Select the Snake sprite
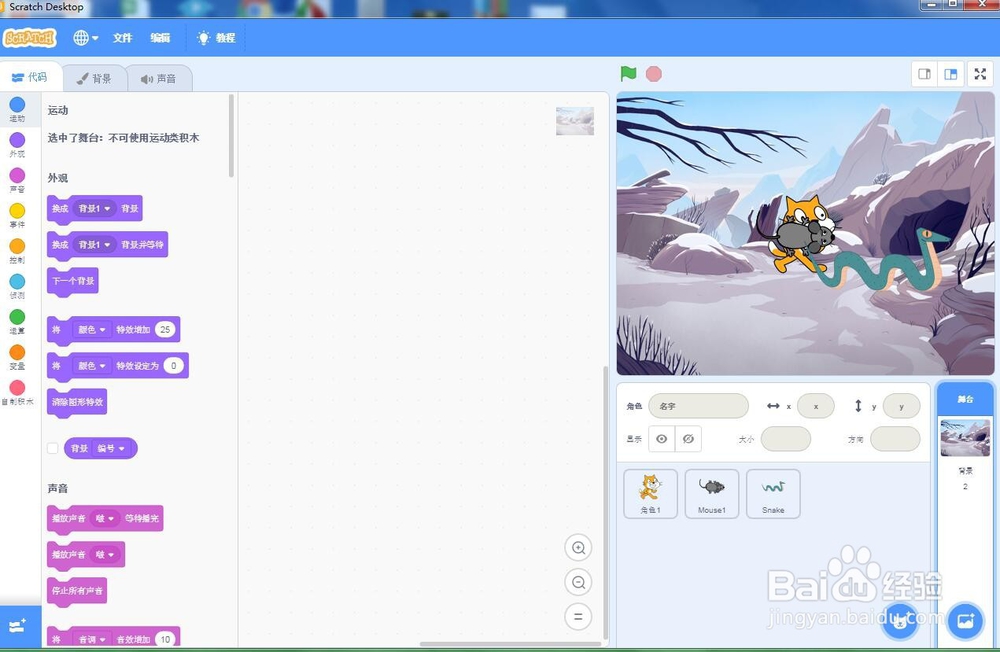 773,494
